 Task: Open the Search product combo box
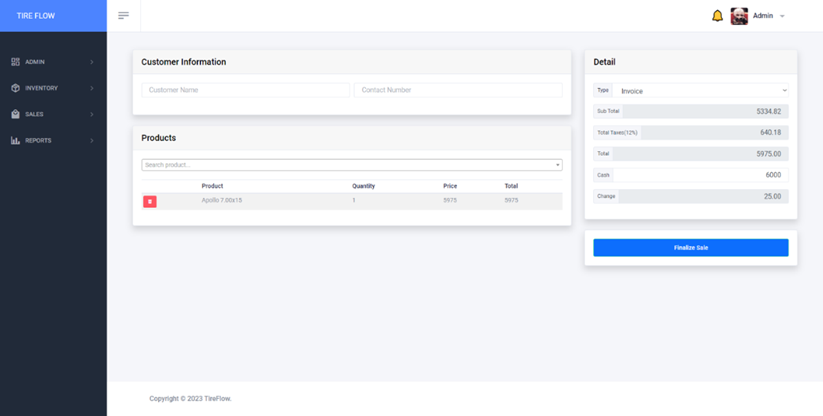click(351, 165)
